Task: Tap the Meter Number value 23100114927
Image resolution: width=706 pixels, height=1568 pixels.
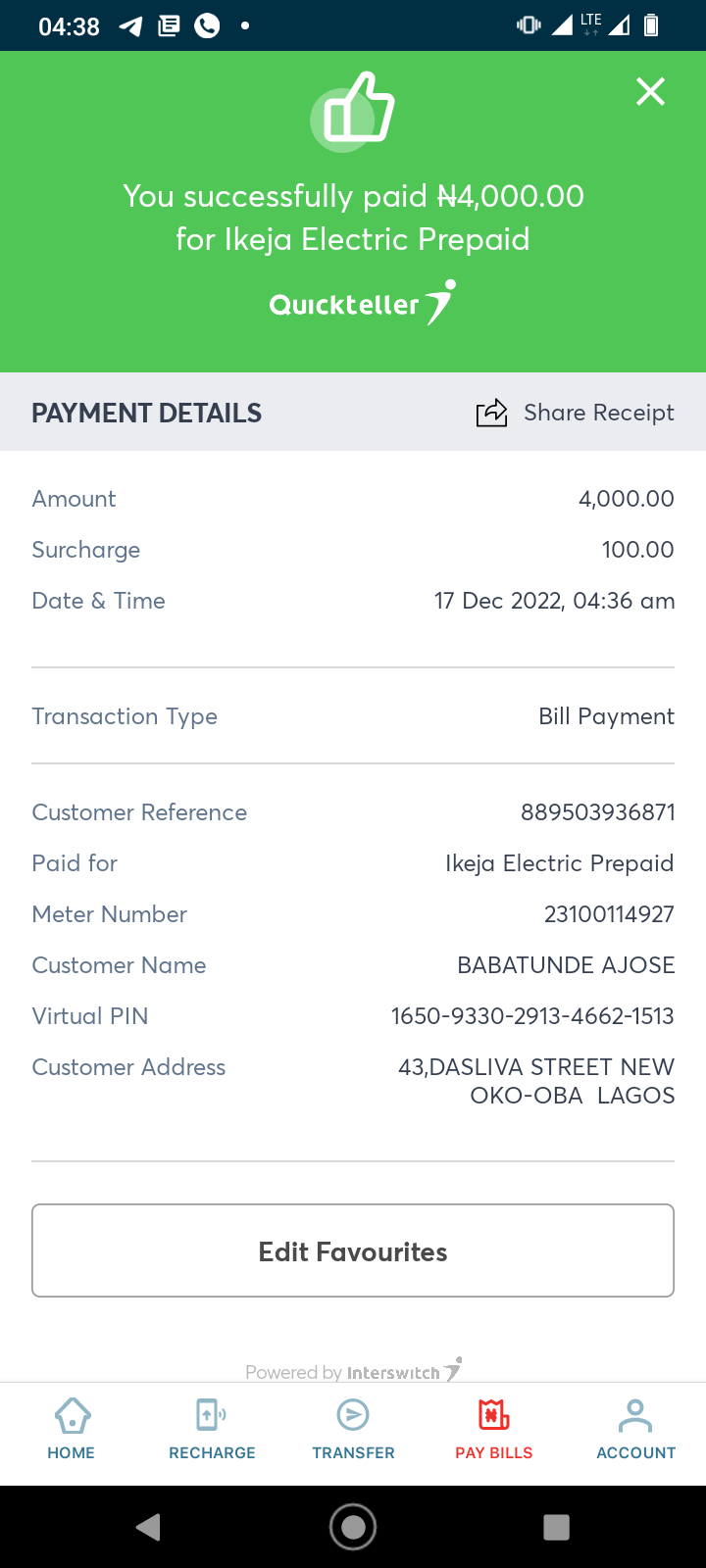Action: [609, 914]
